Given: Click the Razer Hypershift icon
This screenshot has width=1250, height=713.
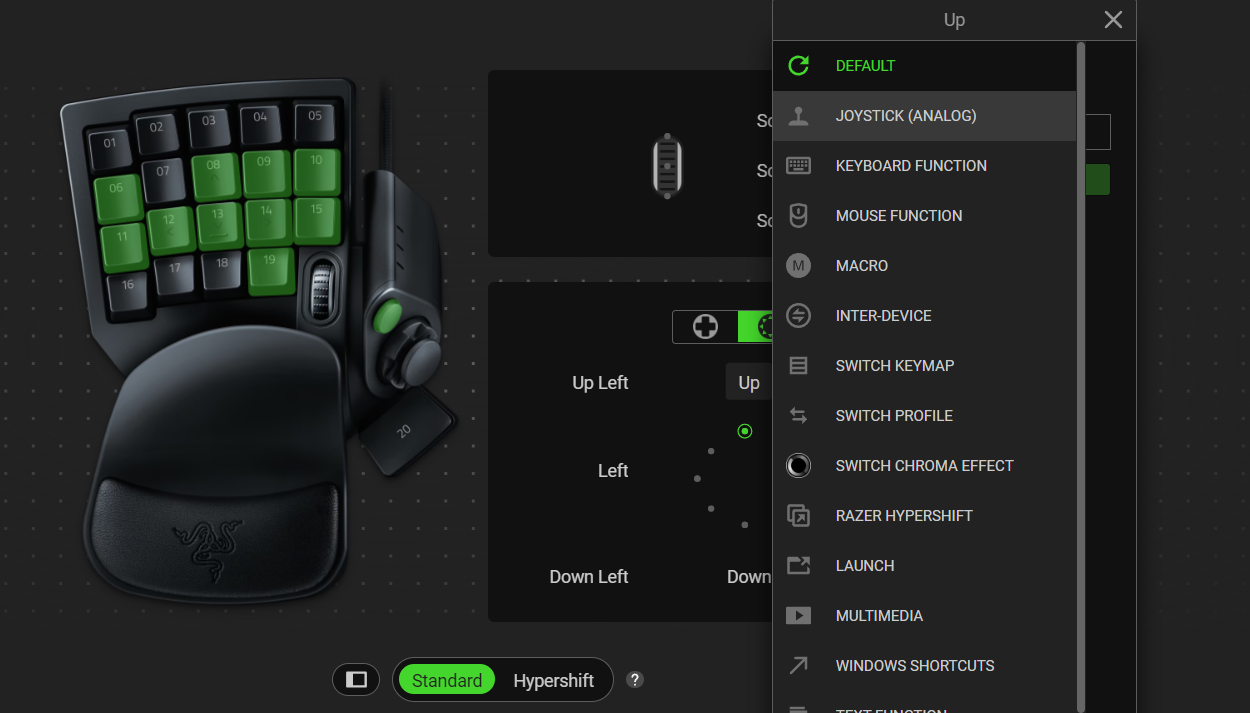Looking at the screenshot, I should coord(798,516).
